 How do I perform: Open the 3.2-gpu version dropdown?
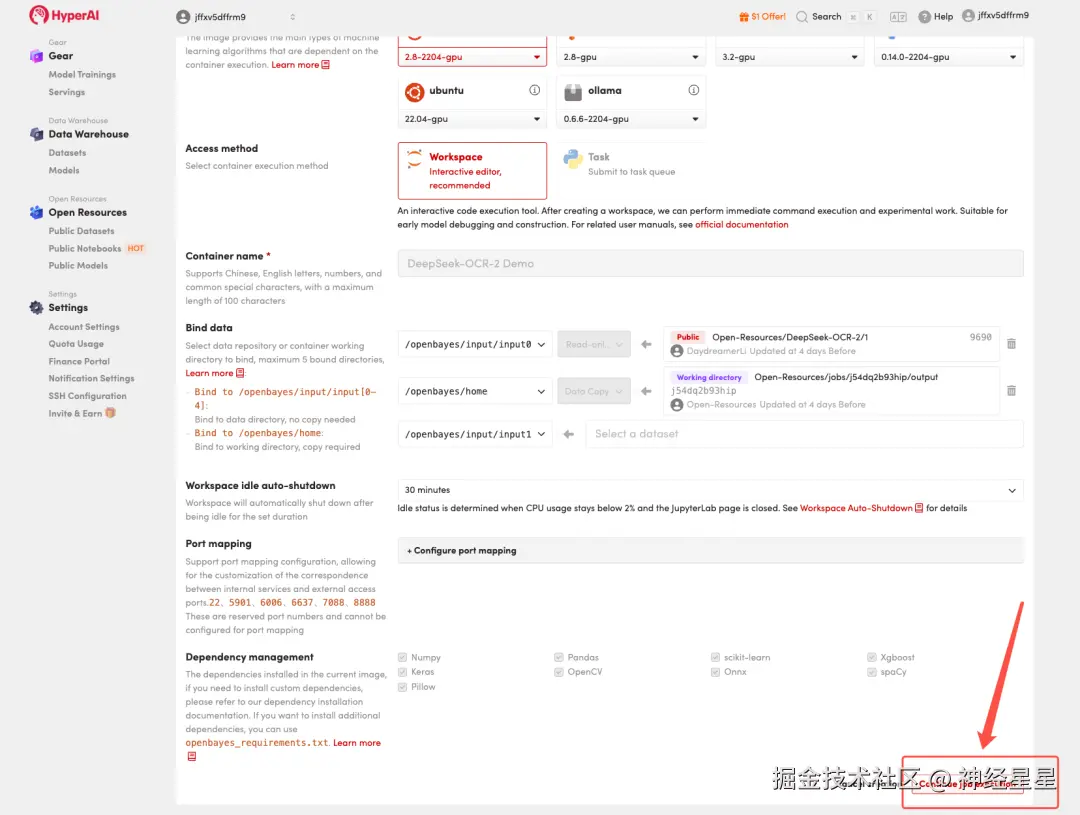[790, 57]
